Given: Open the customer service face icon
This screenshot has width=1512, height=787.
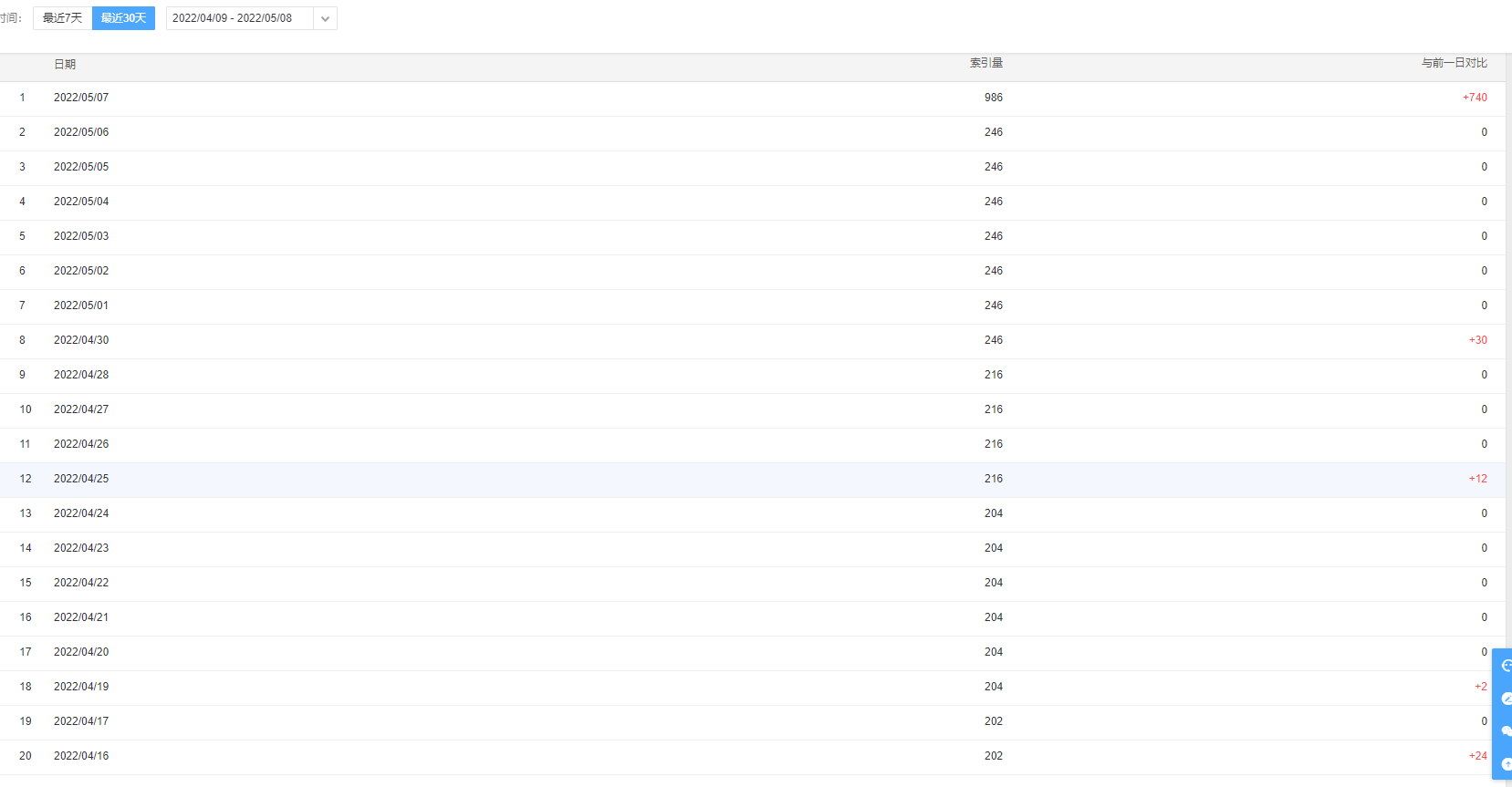Looking at the screenshot, I should coord(1506,666).
